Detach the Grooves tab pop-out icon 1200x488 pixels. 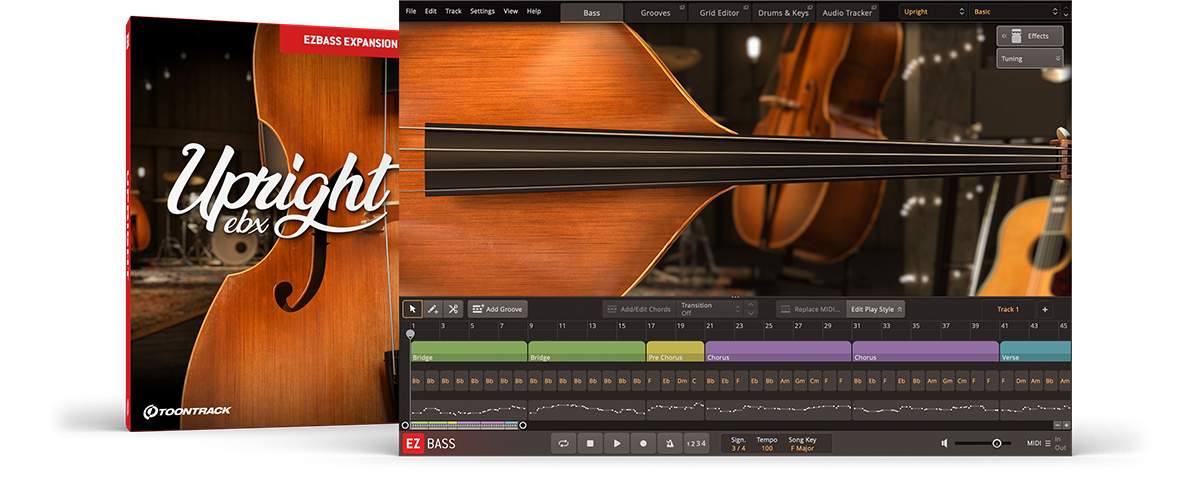tap(683, 6)
